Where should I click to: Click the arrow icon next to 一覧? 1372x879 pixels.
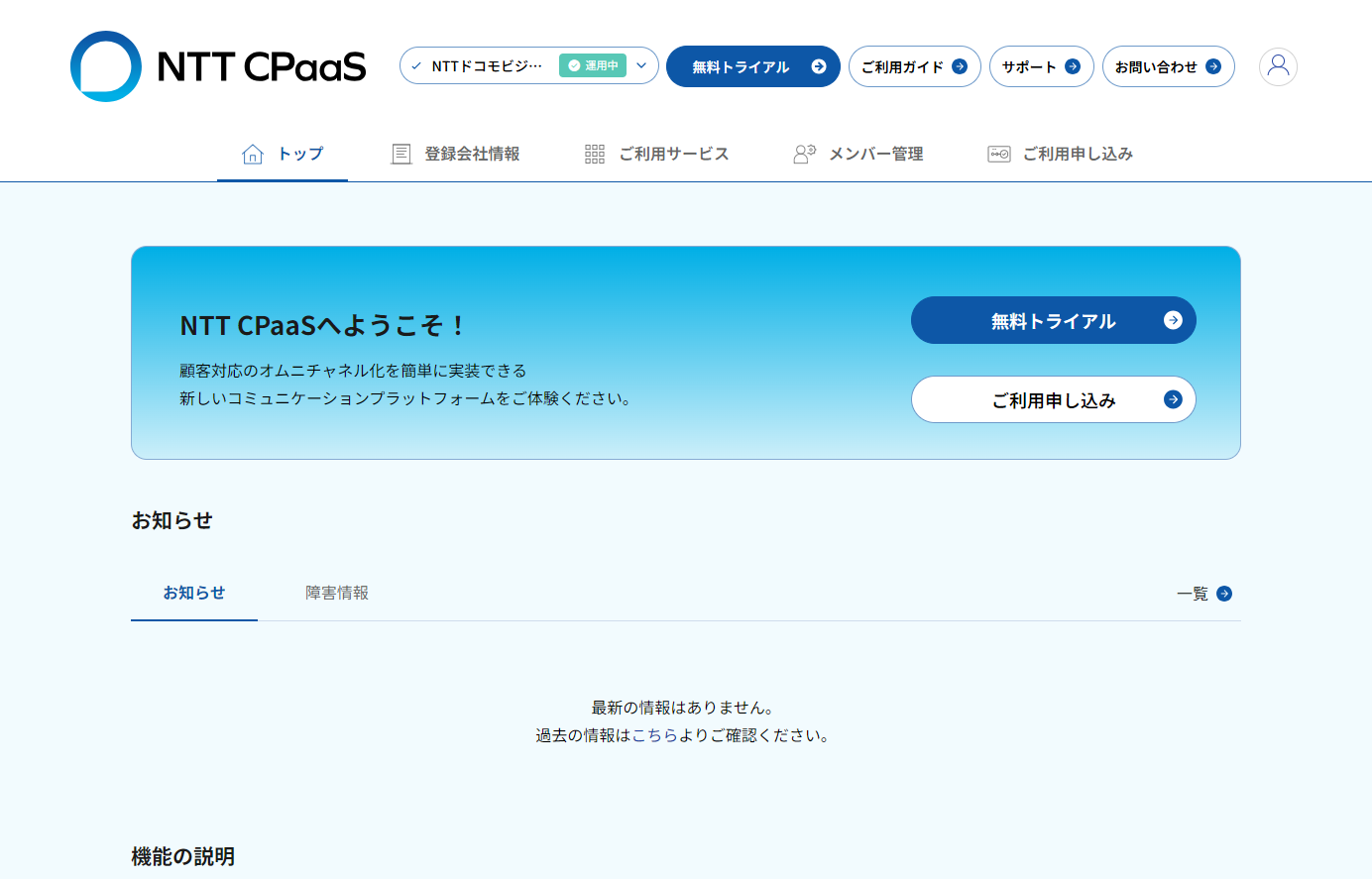1224,594
